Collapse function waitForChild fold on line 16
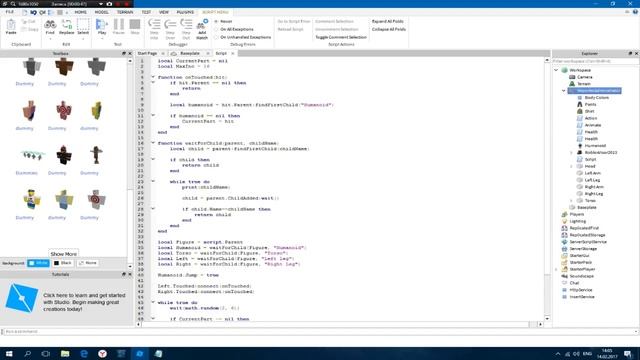Image resolution: width=640 pixels, height=360 pixels. [153, 143]
